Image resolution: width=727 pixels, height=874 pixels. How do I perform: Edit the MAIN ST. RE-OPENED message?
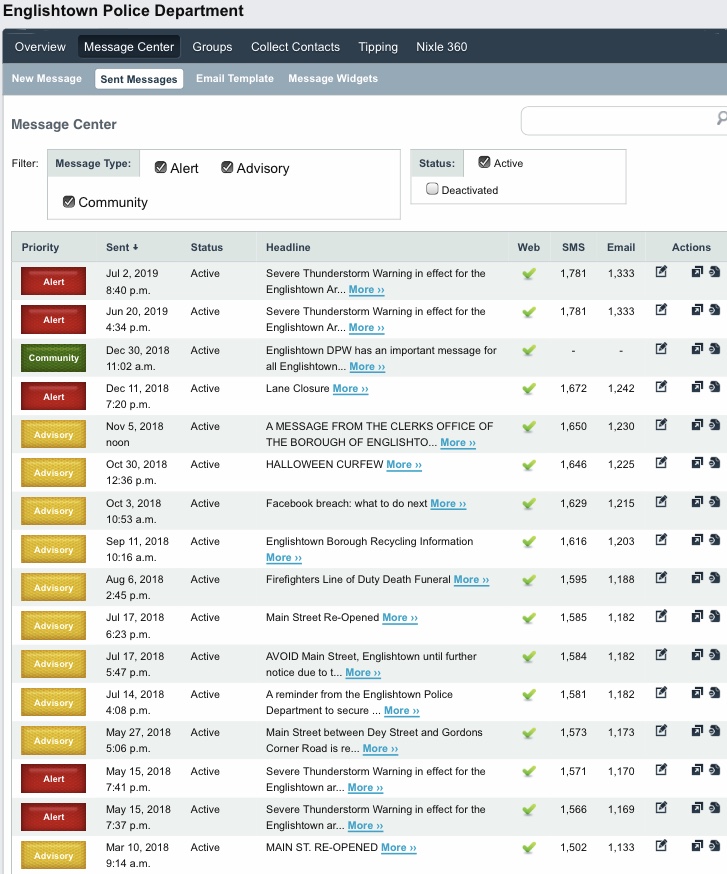661,846
